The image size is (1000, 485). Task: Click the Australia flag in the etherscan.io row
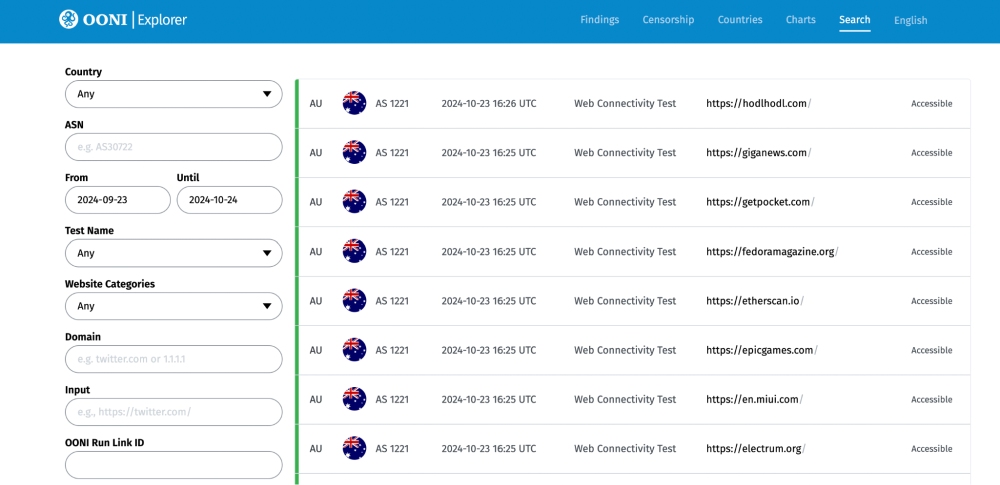click(x=354, y=300)
